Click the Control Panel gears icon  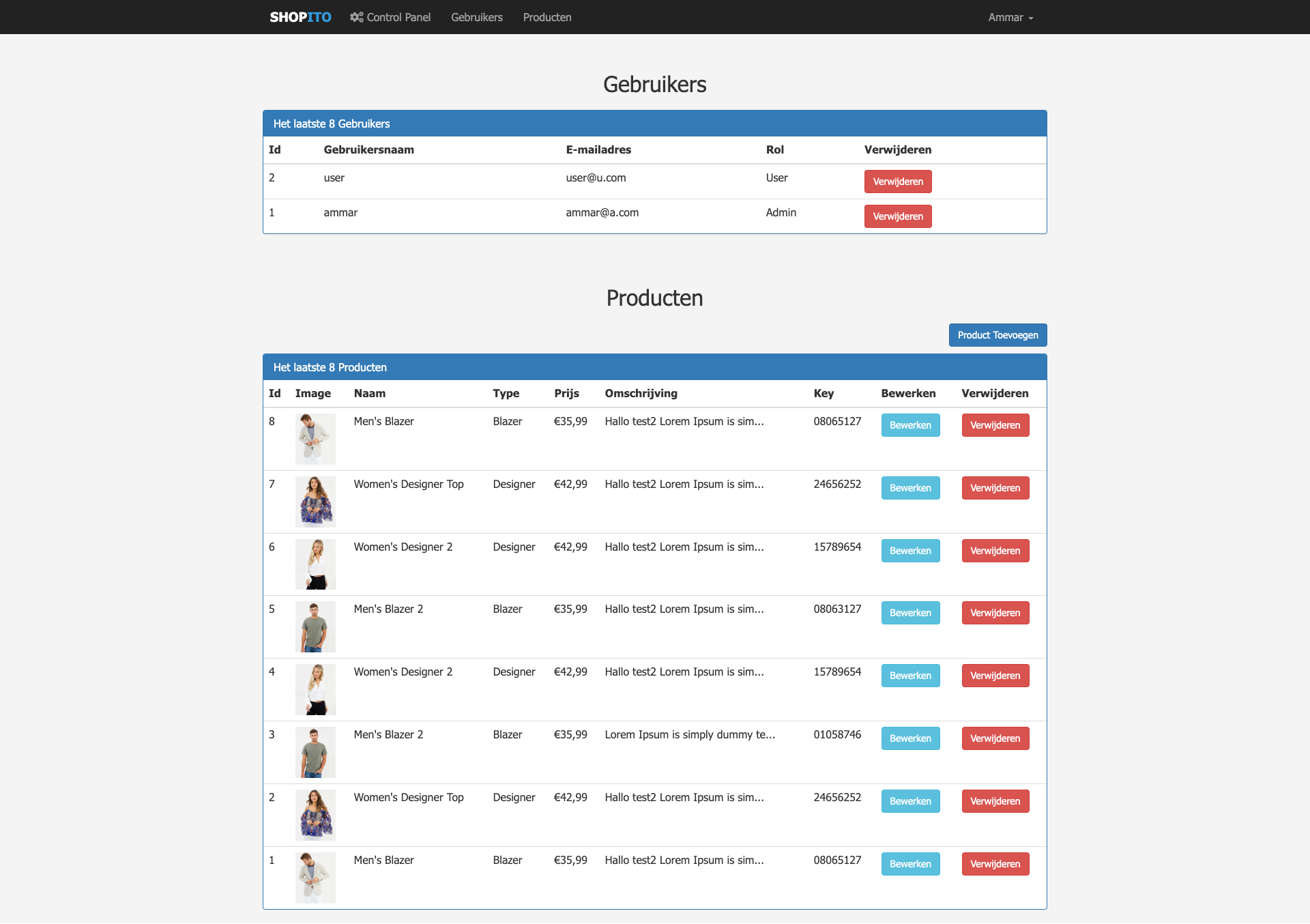356,17
